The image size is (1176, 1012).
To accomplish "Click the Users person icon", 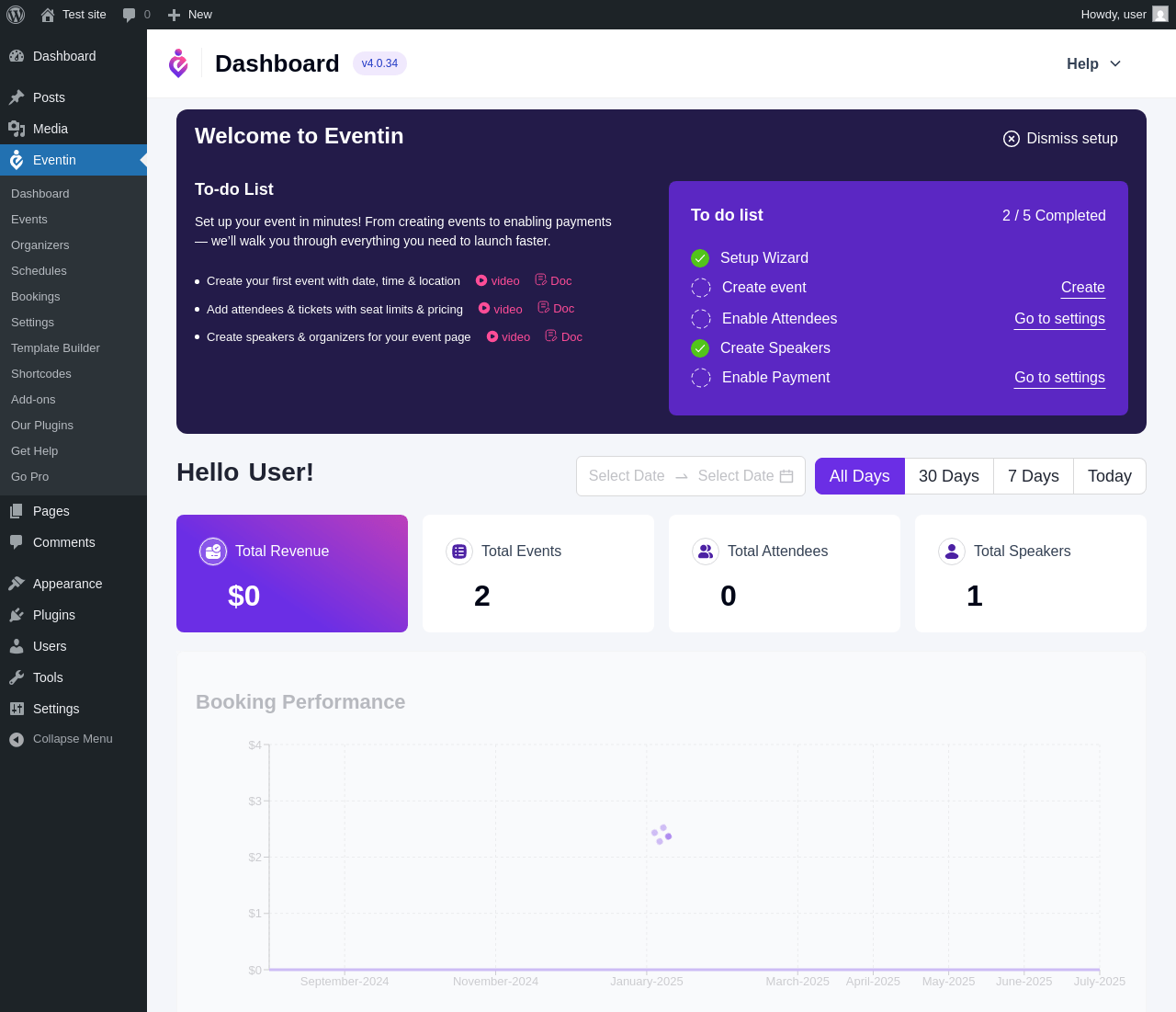I will [x=17, y=646].
